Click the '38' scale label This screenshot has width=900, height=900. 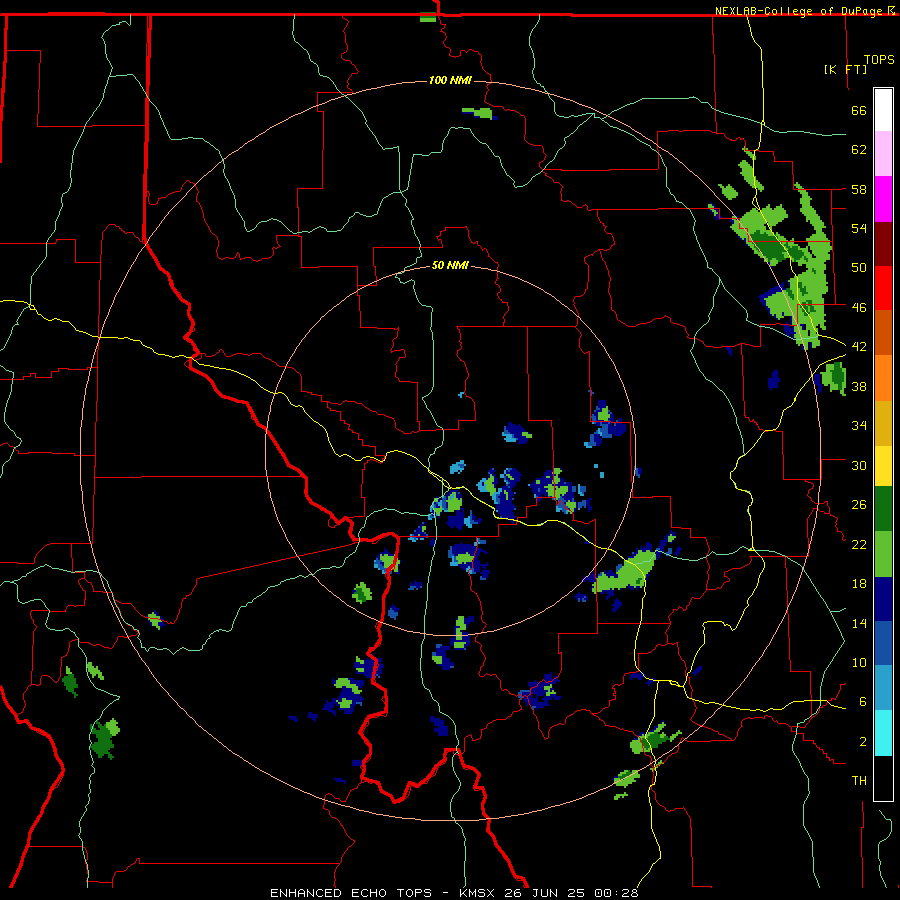pyautogui.click(x=859, y=386)
